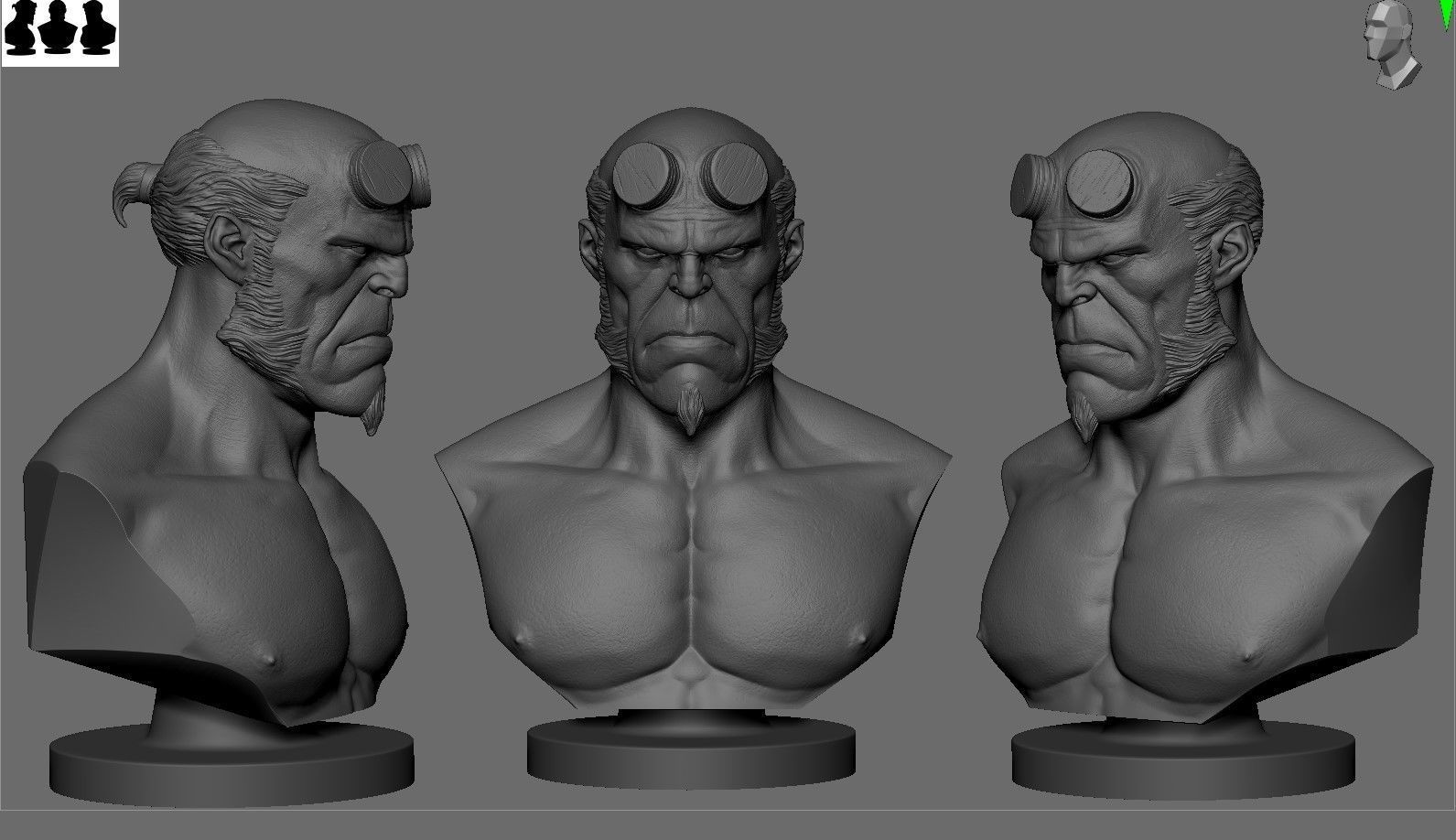Click the polygon head orientation gizmo
1456x840 pixels.
(x=1391, y=46)
